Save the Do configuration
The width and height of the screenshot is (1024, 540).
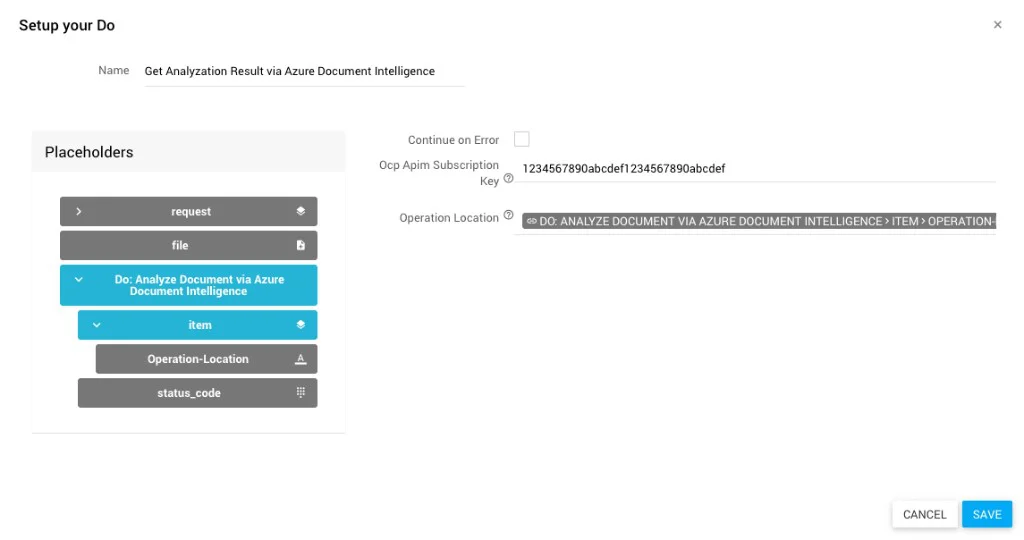click(986, 514)
